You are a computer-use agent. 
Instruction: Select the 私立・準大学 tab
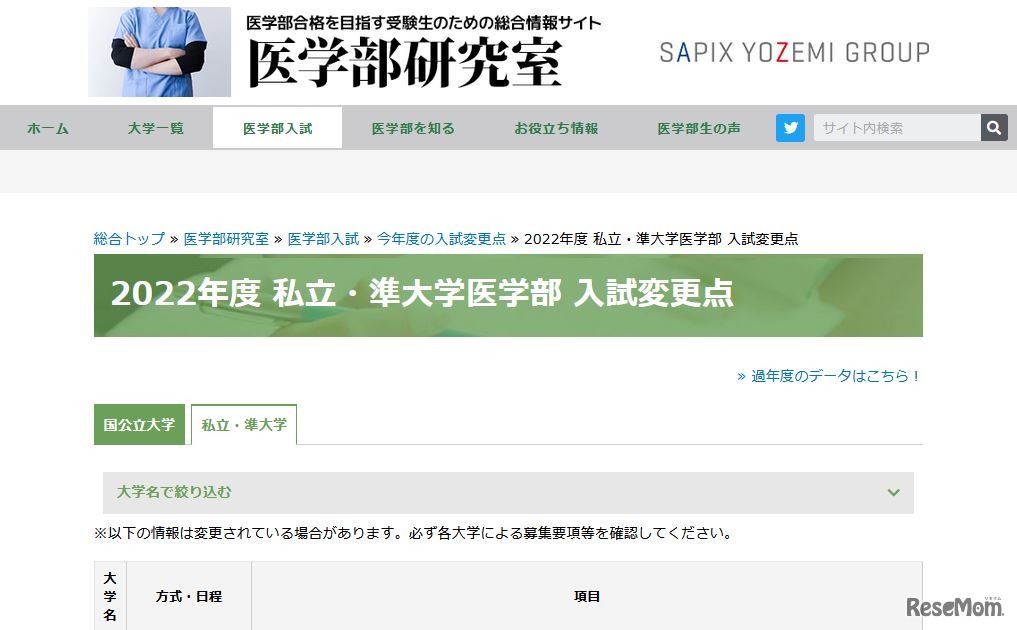point(244,424)
